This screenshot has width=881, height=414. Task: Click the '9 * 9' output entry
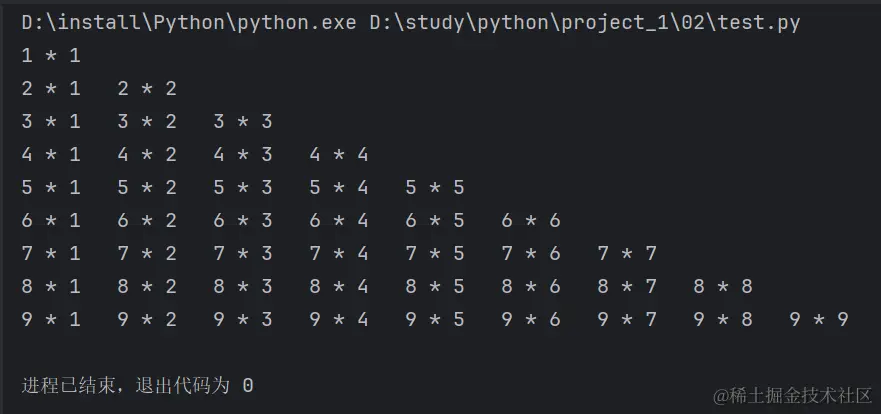click(819, 320)
